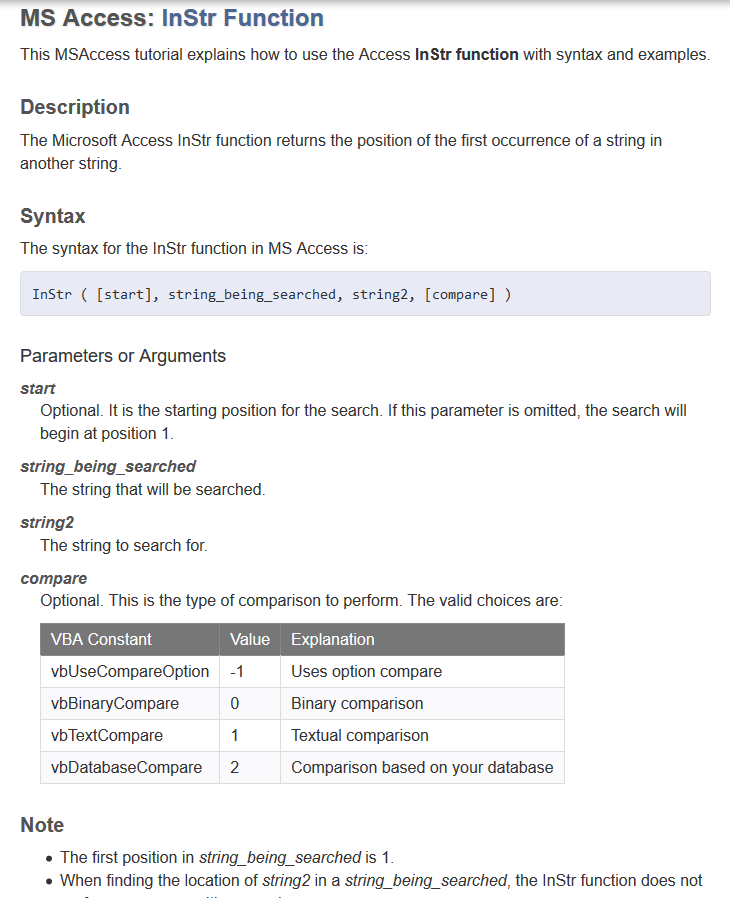Select the vbBinaryCompare table cell
Image resolution: width=730 pixels, height=898 pixels.
(115, 703)
